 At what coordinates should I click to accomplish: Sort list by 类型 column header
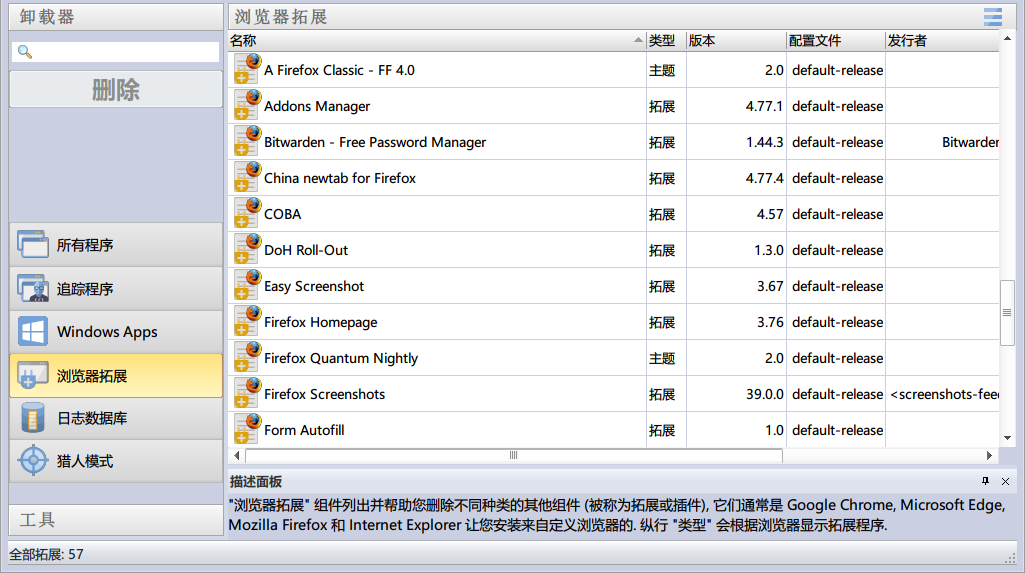tap(666, 41)
